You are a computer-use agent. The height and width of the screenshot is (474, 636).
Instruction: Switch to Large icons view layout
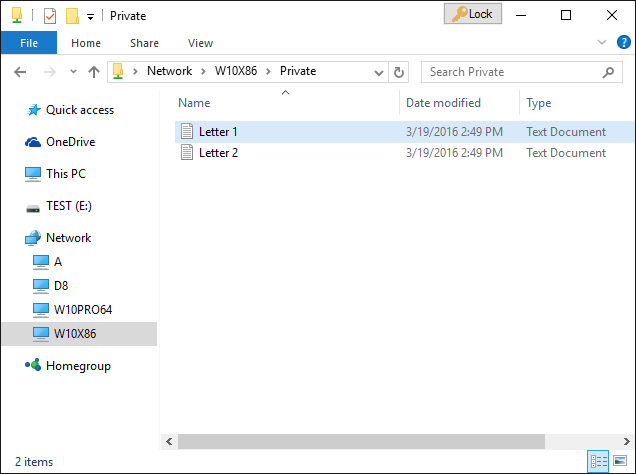click(620, 461)
